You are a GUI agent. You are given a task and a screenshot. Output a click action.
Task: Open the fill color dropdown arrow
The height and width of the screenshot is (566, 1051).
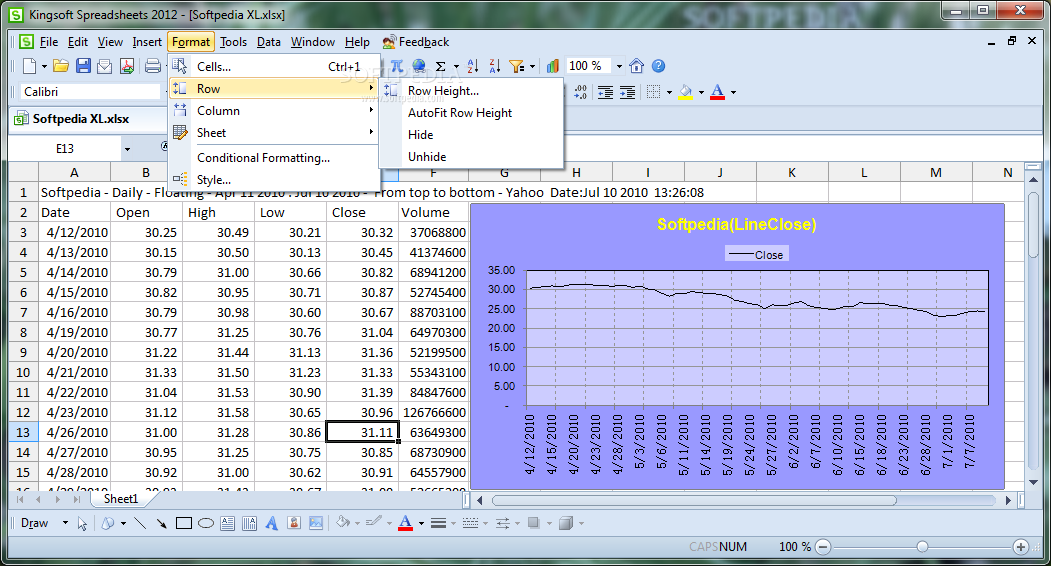click(x=701, y=92)
